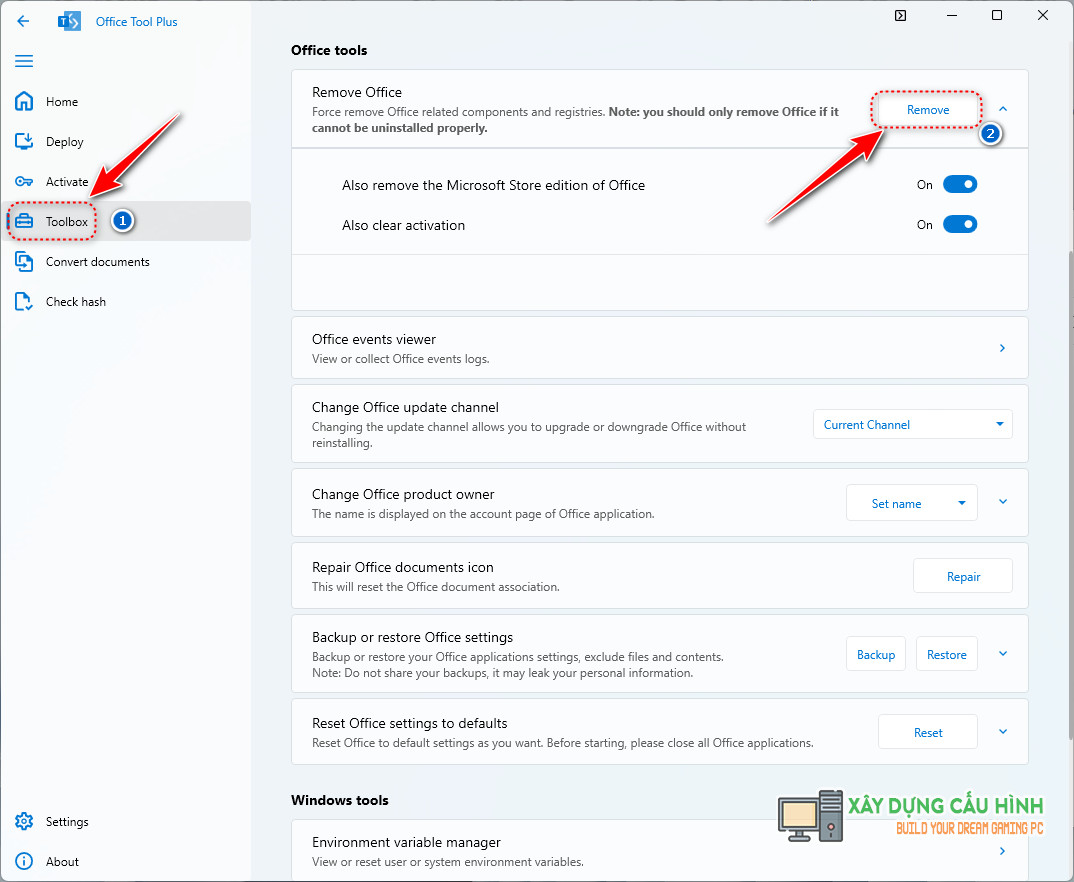This screenshot has width=1074, height=882.
Task: Click the hamburger menu icon
Action: (x=24, y=61)
